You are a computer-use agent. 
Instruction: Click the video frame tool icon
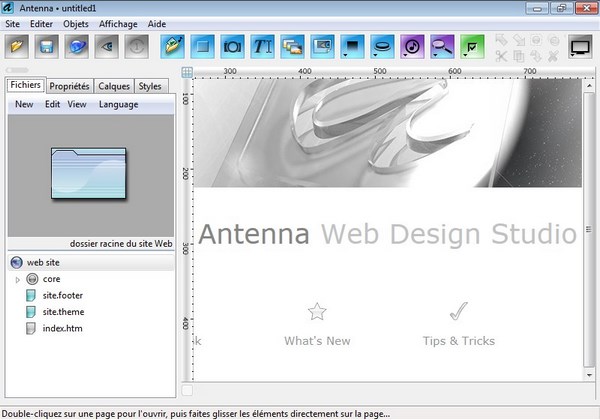(x=322, y=47)
